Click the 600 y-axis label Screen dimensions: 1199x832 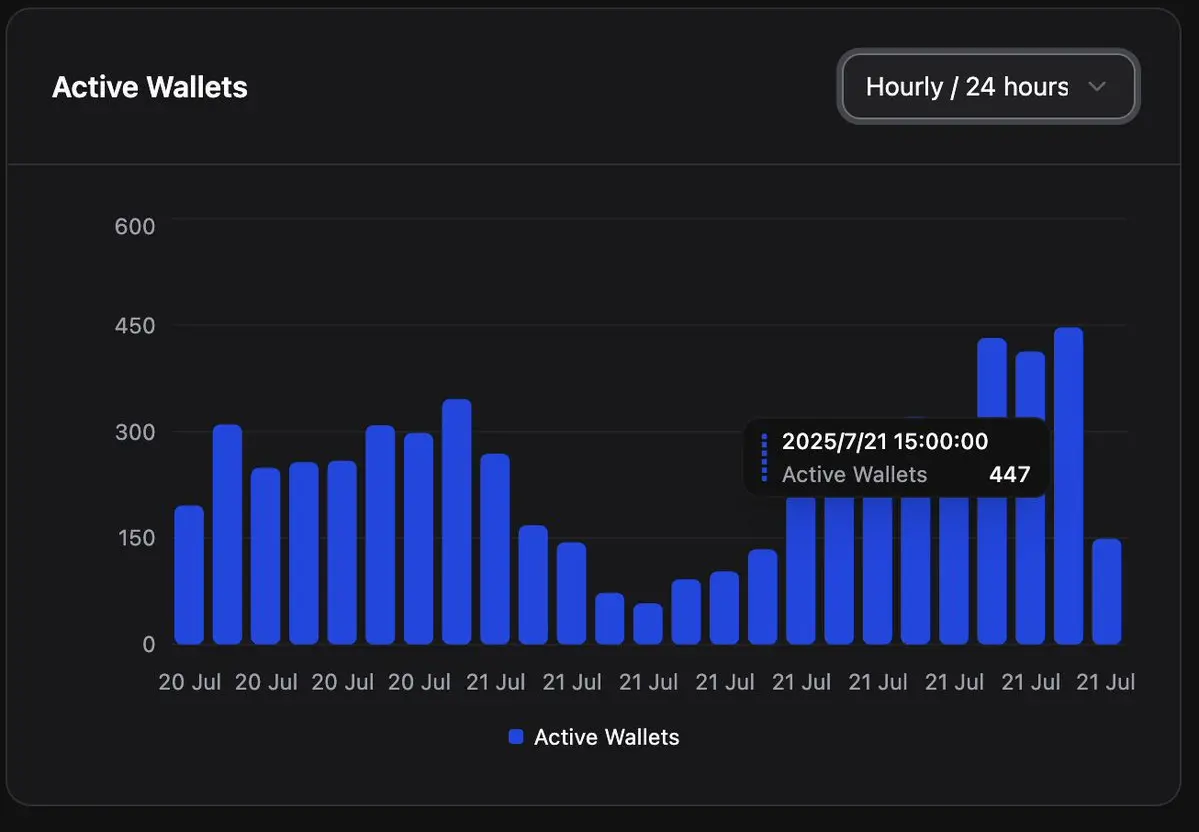point(135,226)
